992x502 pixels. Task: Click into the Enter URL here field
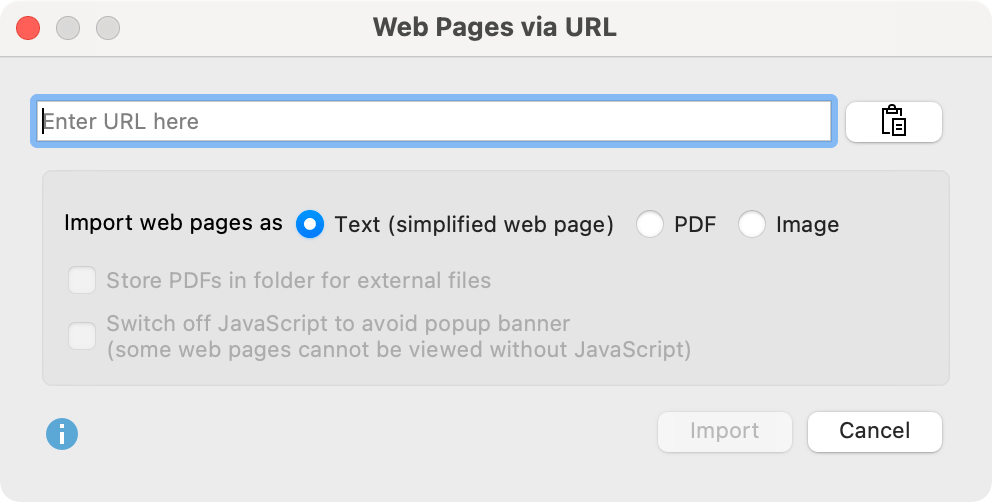435,122
